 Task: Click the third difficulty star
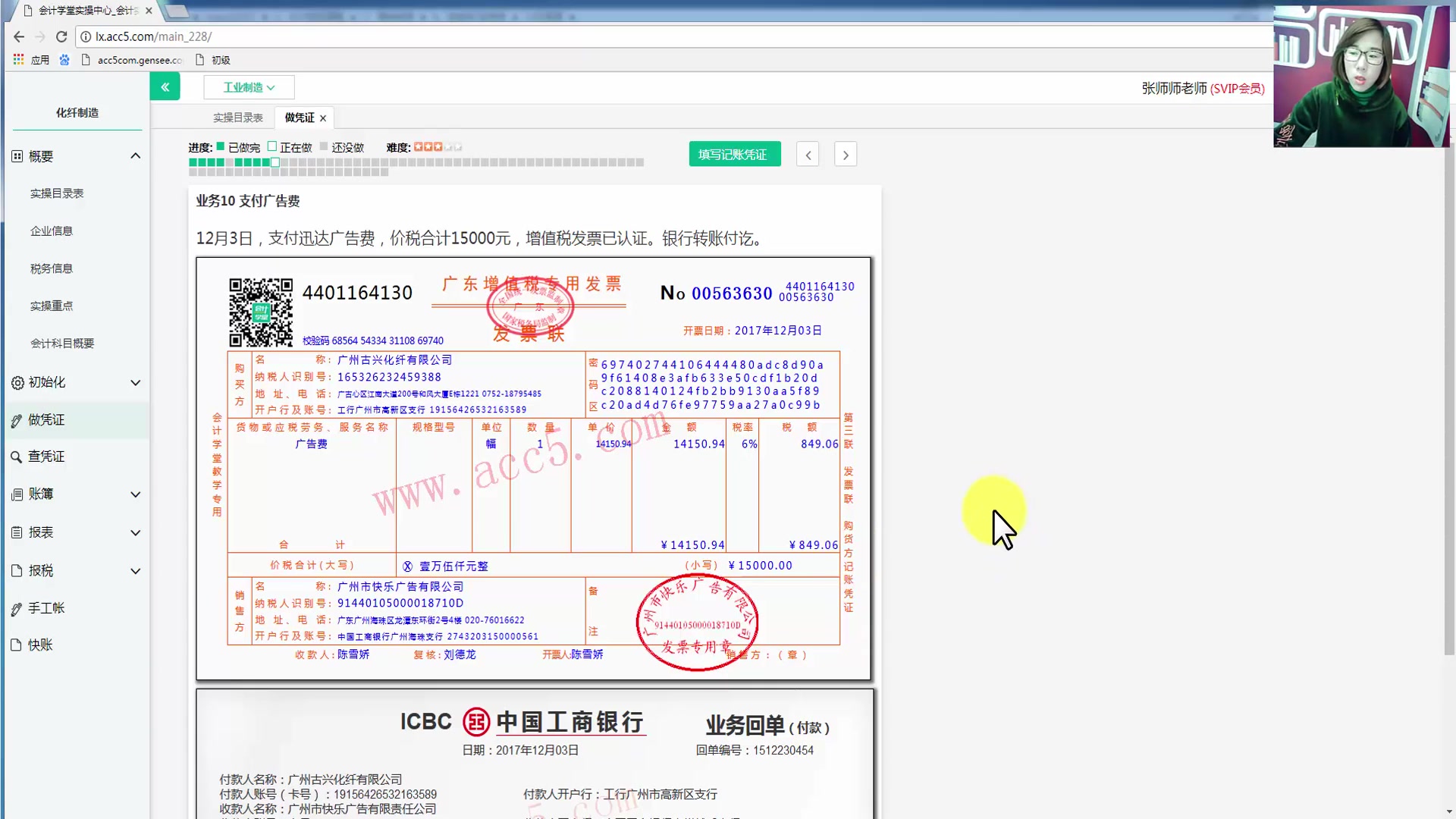(x=438, y=146)
